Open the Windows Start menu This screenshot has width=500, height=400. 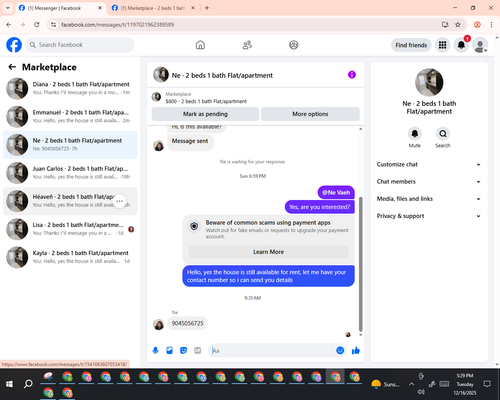[x=9, y=384]
